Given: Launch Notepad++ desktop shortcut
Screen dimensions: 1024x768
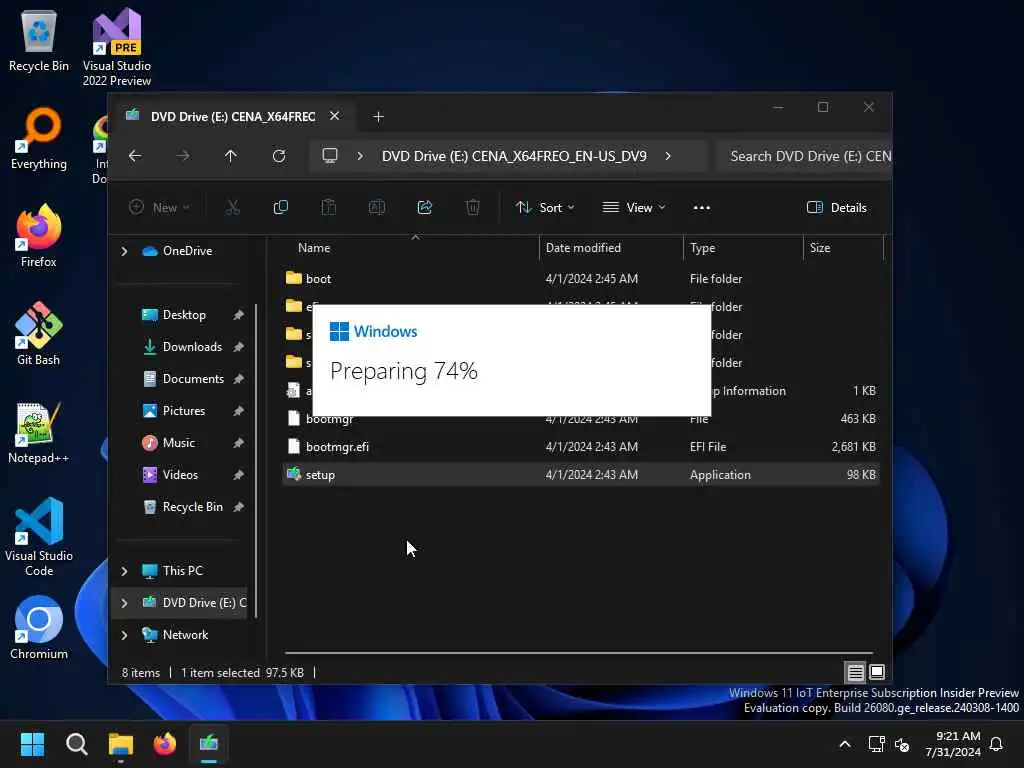Looking at the screenshot, I should [39, 432].
